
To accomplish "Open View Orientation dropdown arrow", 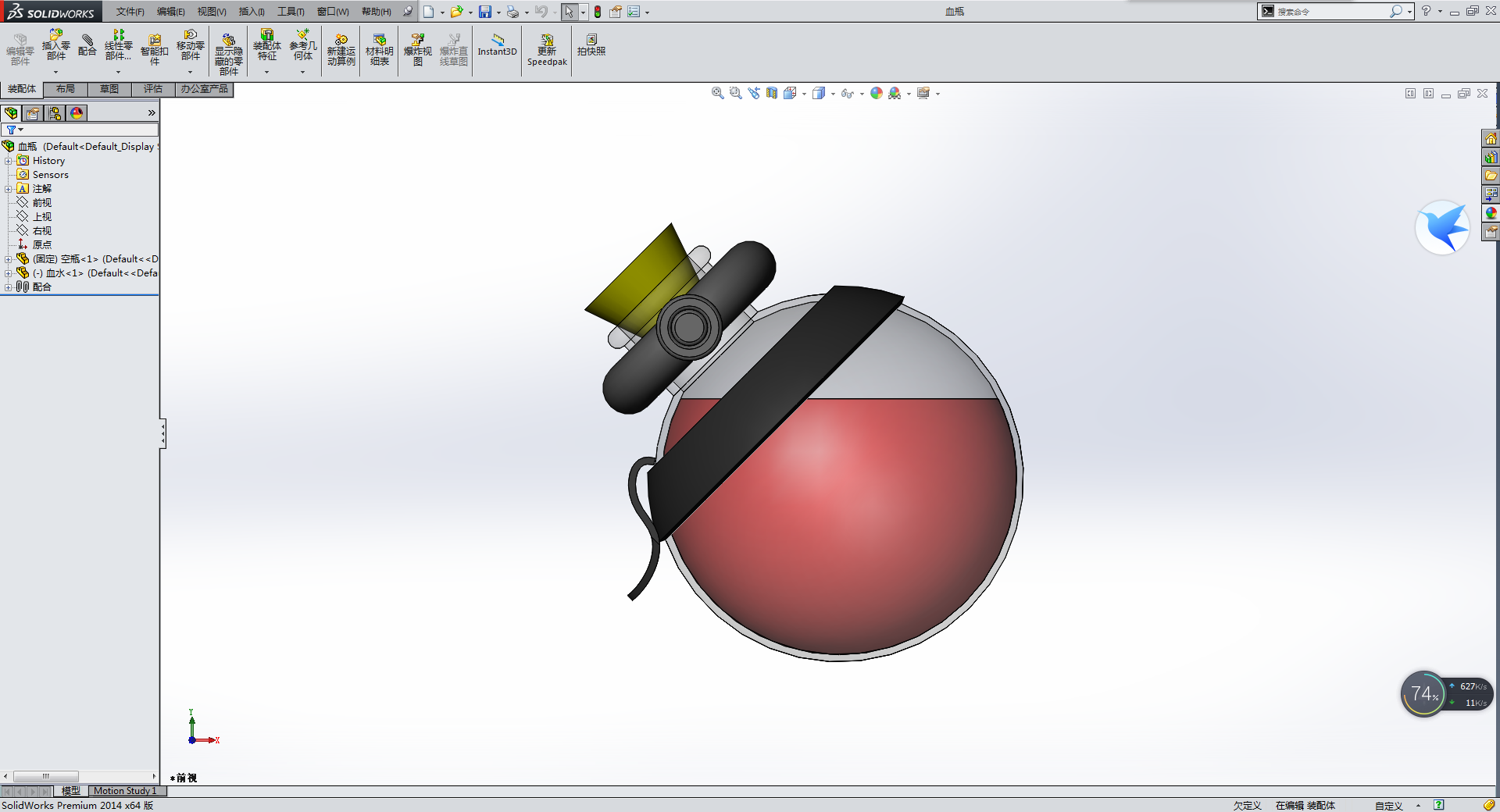I will 804,94.
